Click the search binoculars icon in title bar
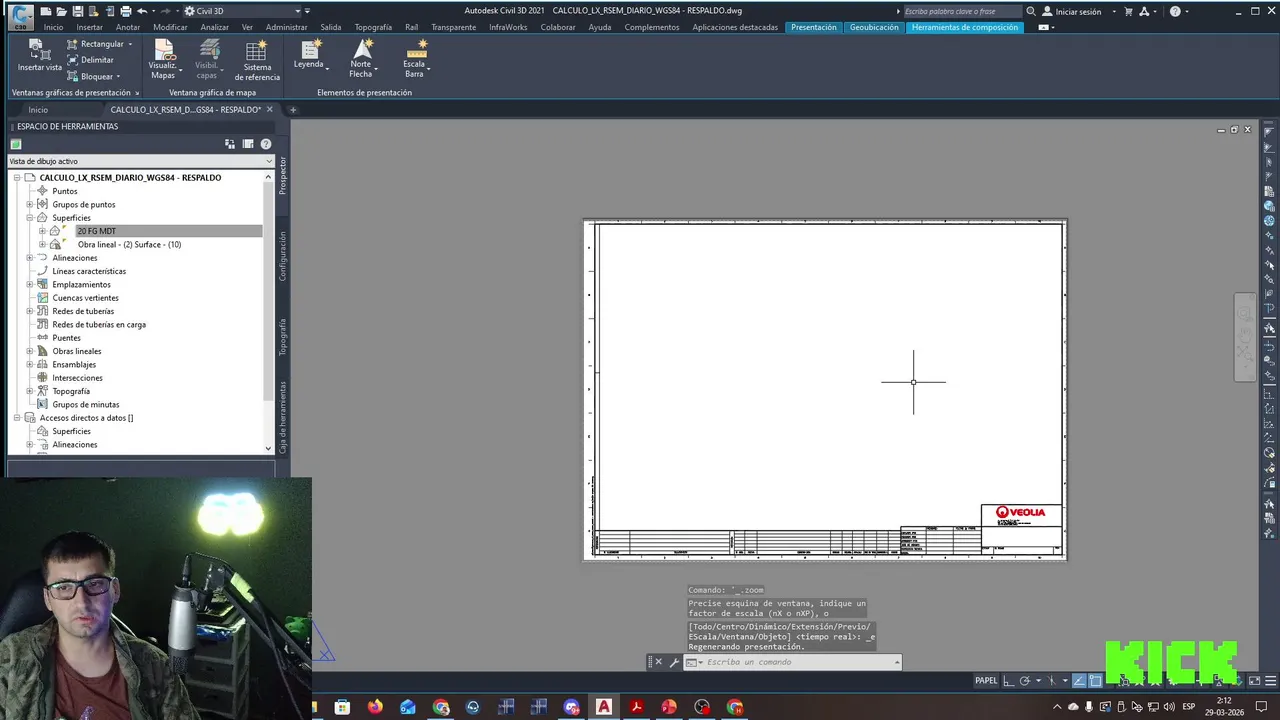This screenshot has height=720, width=1280. click(1031, 11)
